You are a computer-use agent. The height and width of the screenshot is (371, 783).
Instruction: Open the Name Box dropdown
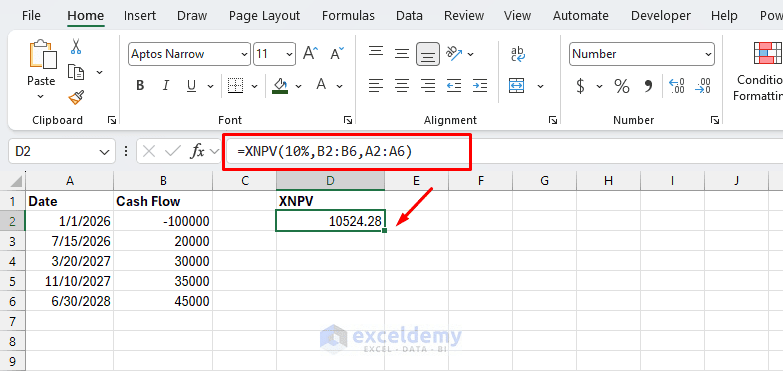(x=104, y=151)
